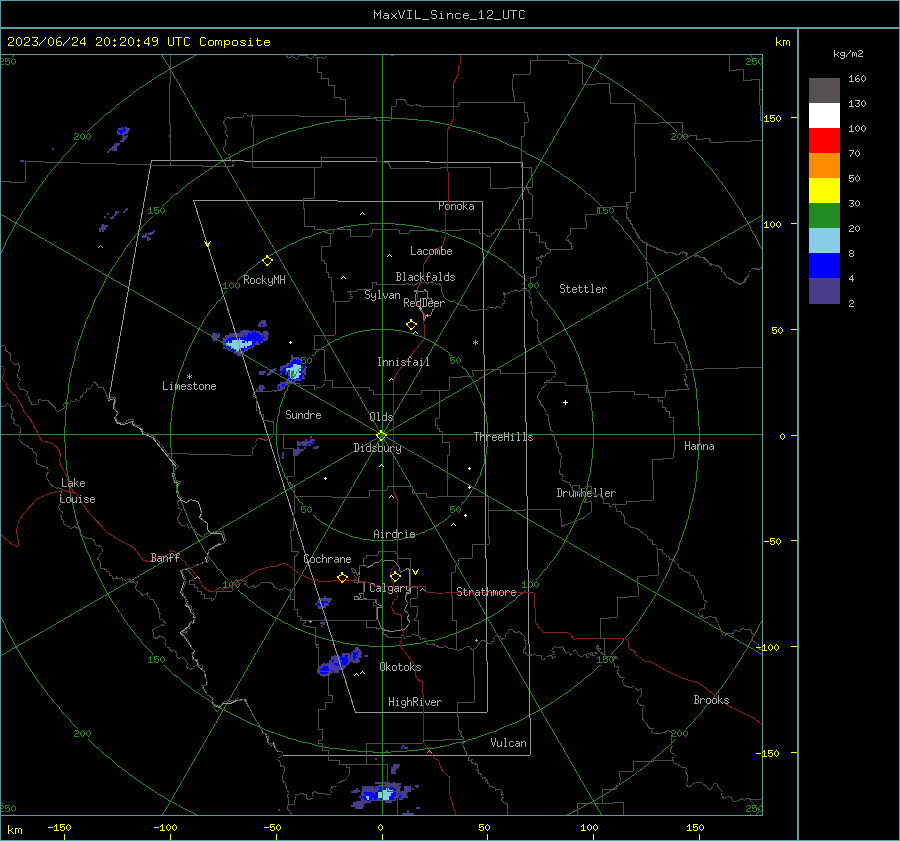Click the Limestone label

click(189, 386)
